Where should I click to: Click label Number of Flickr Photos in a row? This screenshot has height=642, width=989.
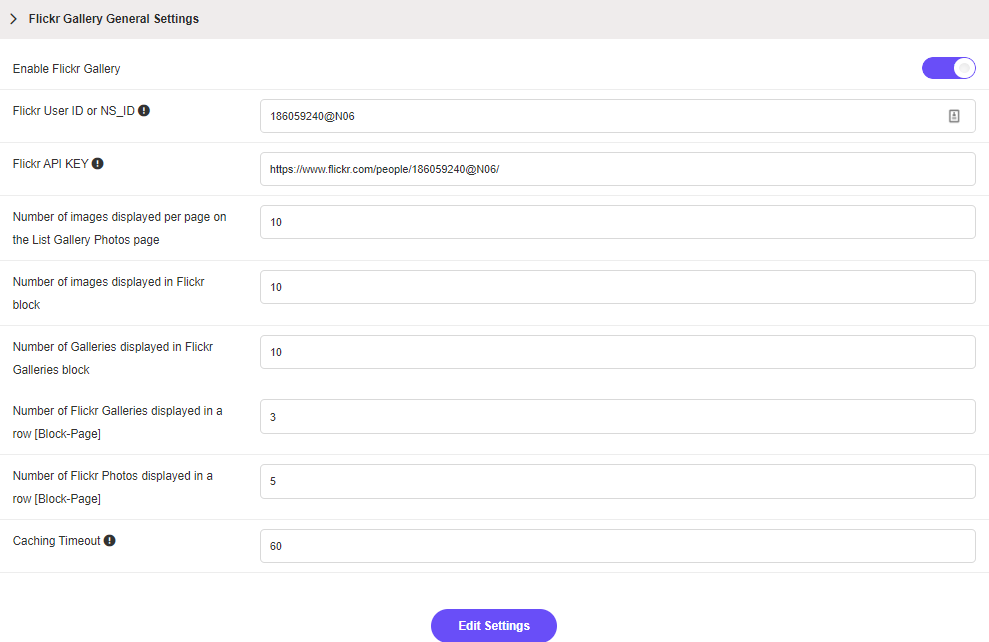click(112, 487)
